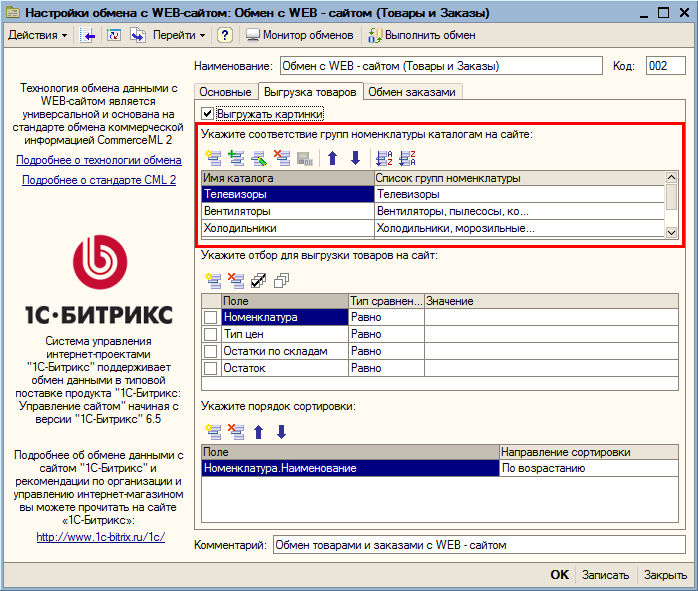The height and width of the screenshot is (591, 698).
Task: Select Телевизоры catalog name cell
Action: click(x=288, y=194)
